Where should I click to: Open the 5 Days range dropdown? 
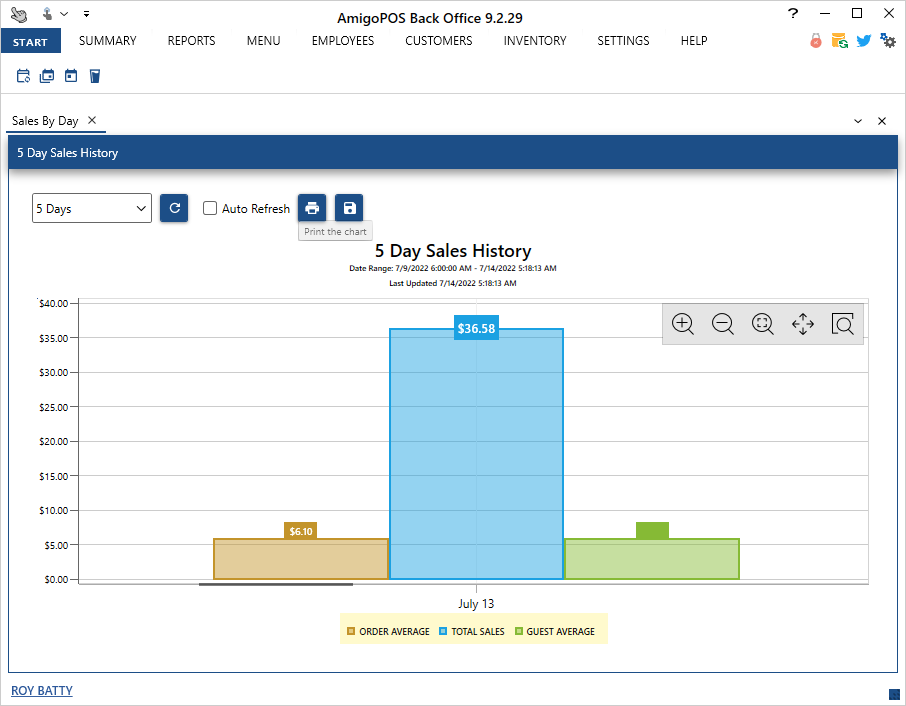tap(91, 208)
